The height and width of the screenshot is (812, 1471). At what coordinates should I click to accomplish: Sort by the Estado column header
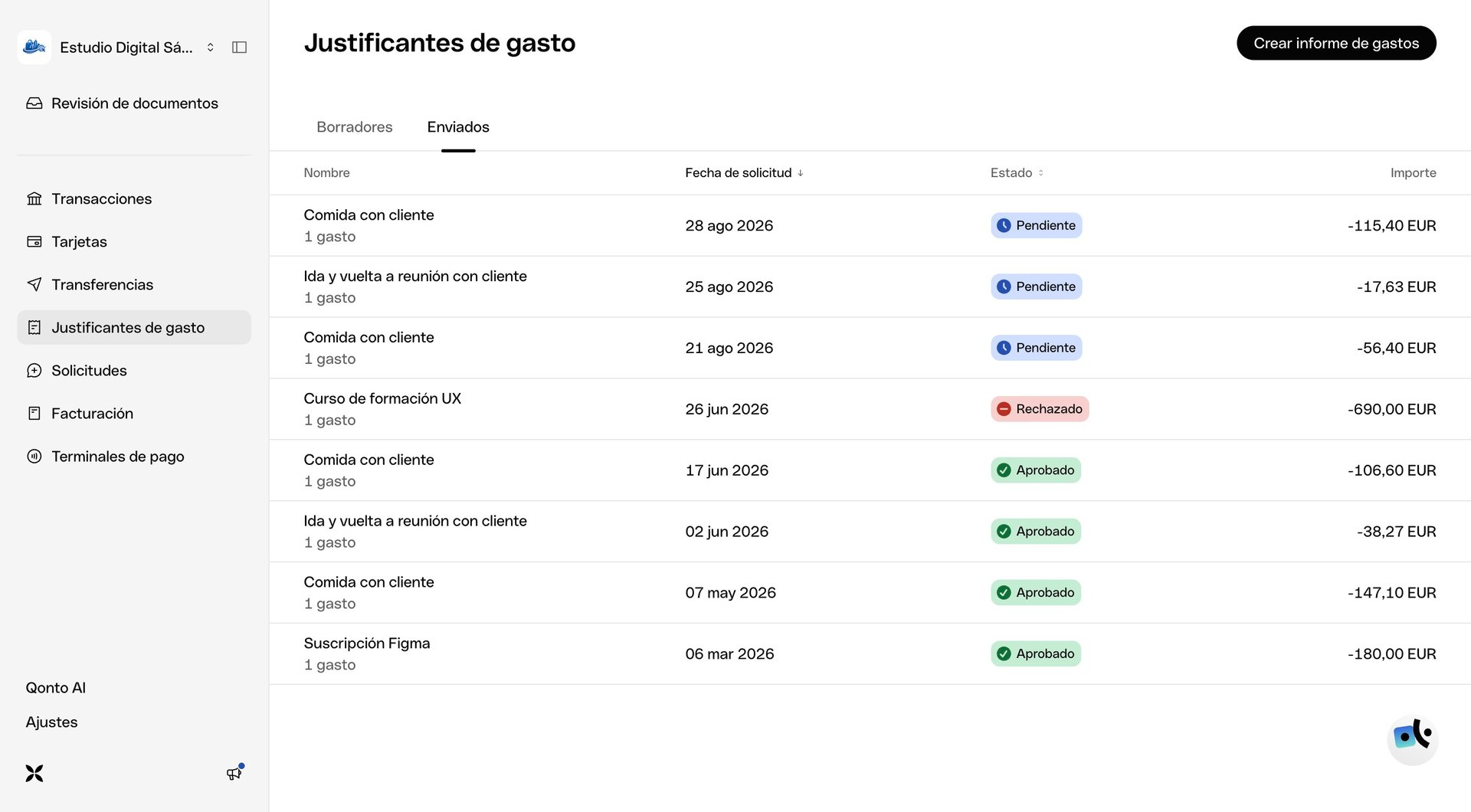[x=1017, y=173]
